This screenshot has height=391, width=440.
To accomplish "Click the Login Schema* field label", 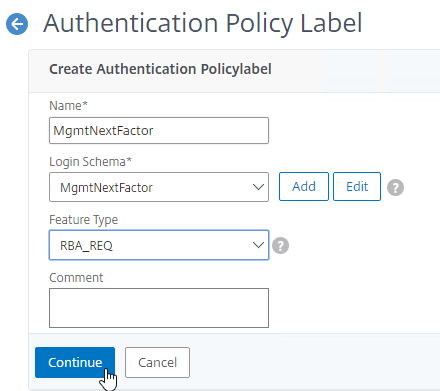I will pyautogui.click(x=90, y=162).
